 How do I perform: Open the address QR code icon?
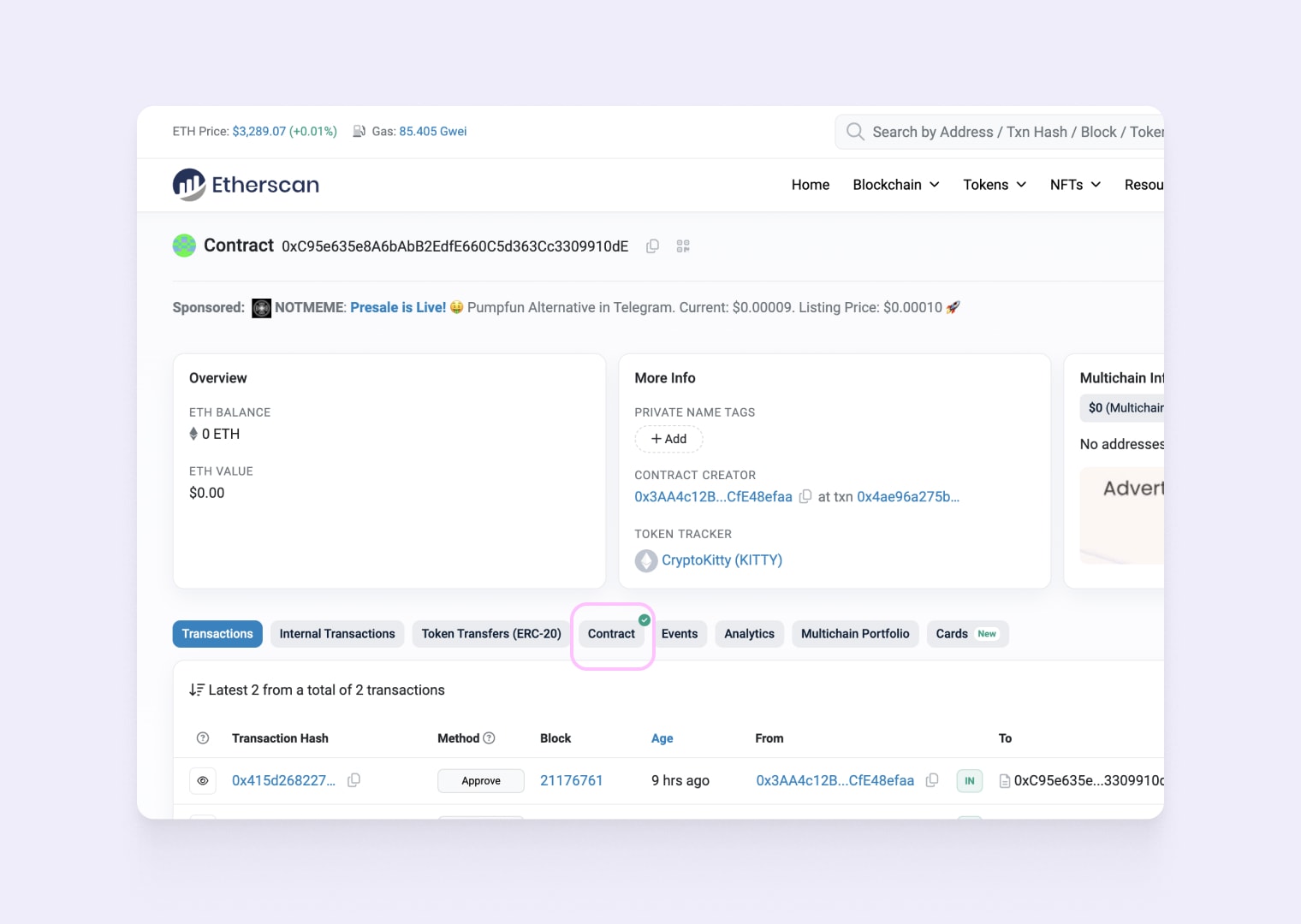click(683, 246)
